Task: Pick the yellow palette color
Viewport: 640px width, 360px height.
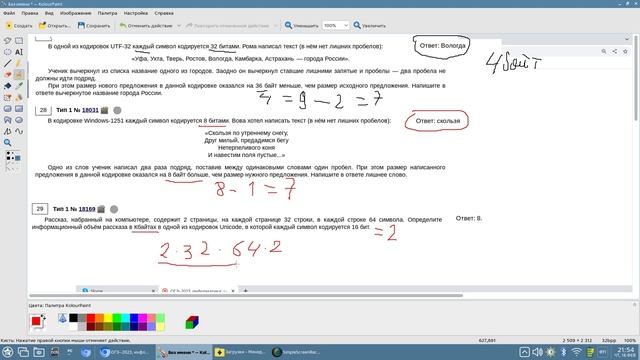Action: point(108,318)
